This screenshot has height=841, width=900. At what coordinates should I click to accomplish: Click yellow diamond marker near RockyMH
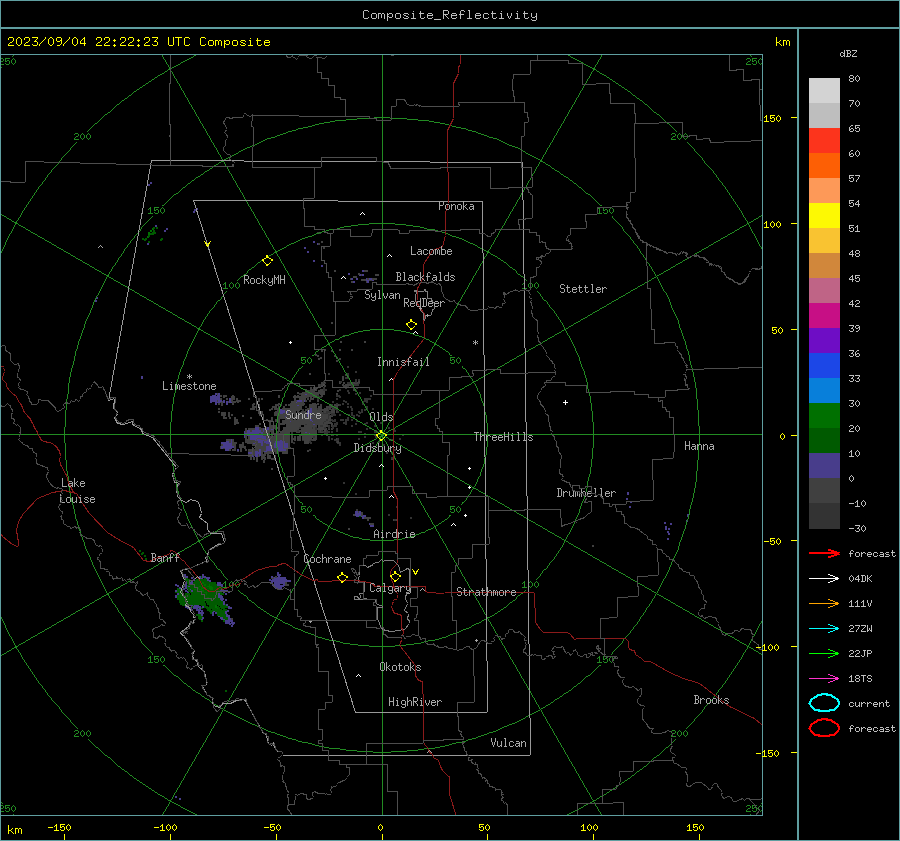point(267,261)
